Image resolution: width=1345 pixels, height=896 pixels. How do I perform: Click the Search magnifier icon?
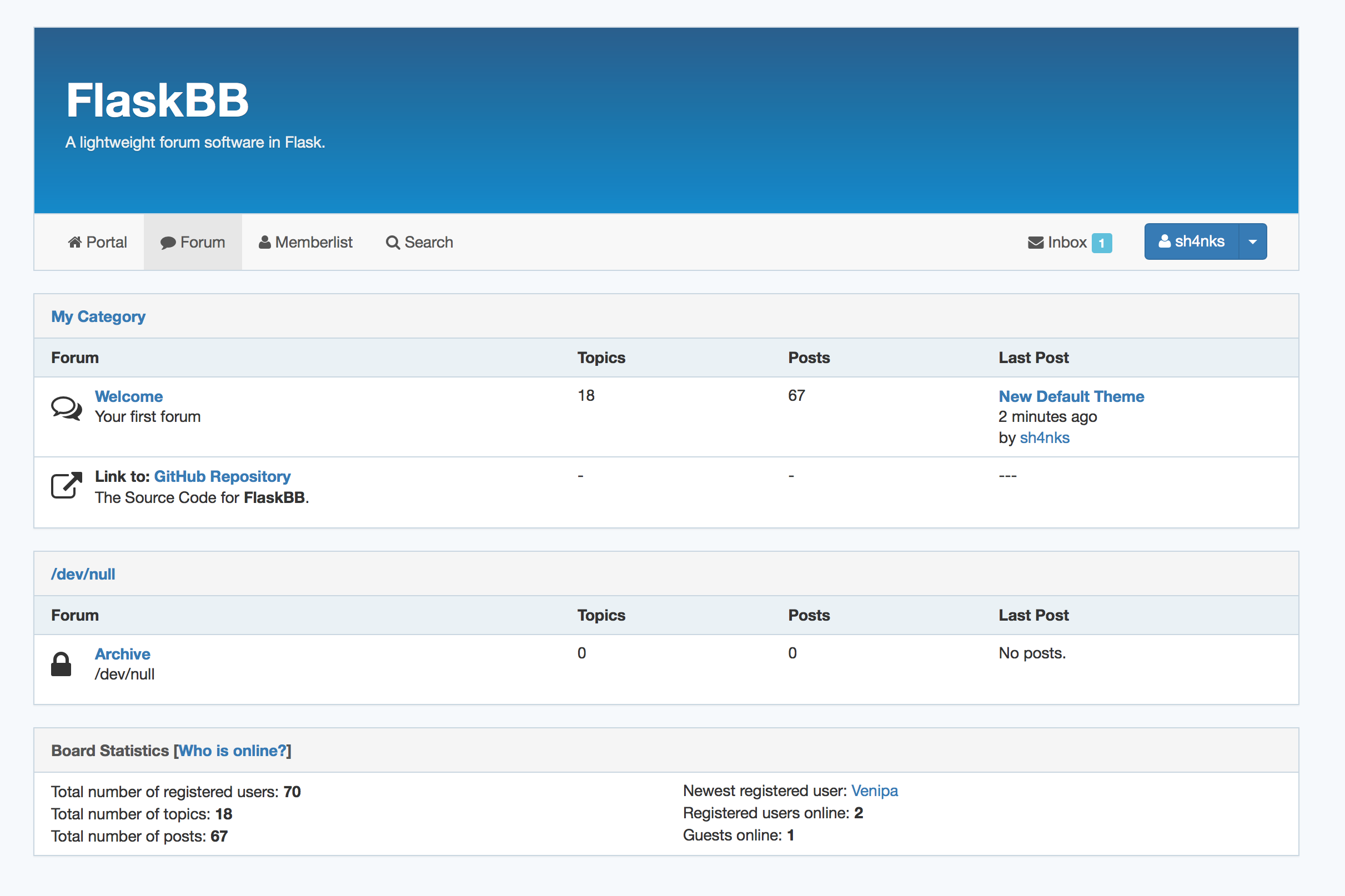coord(393,243)
